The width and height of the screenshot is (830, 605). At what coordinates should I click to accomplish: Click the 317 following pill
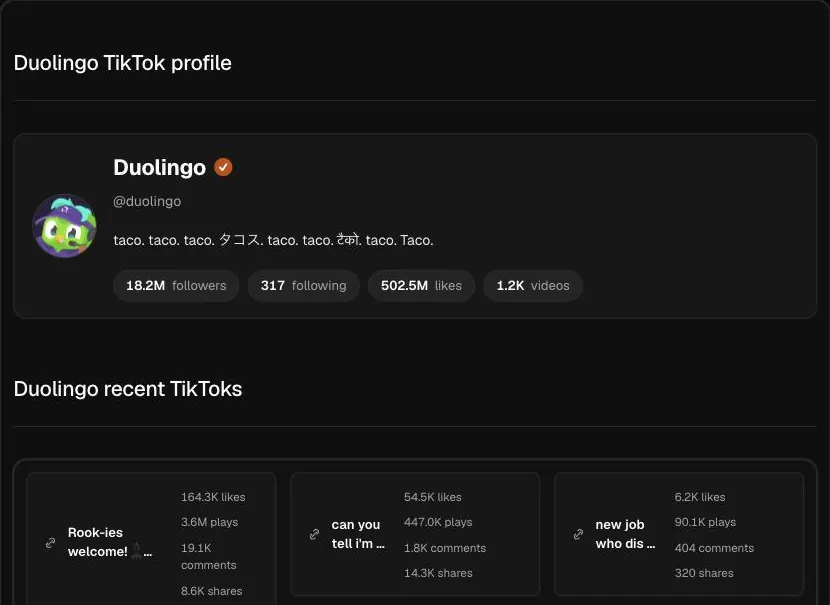click(x=303, y=286)
